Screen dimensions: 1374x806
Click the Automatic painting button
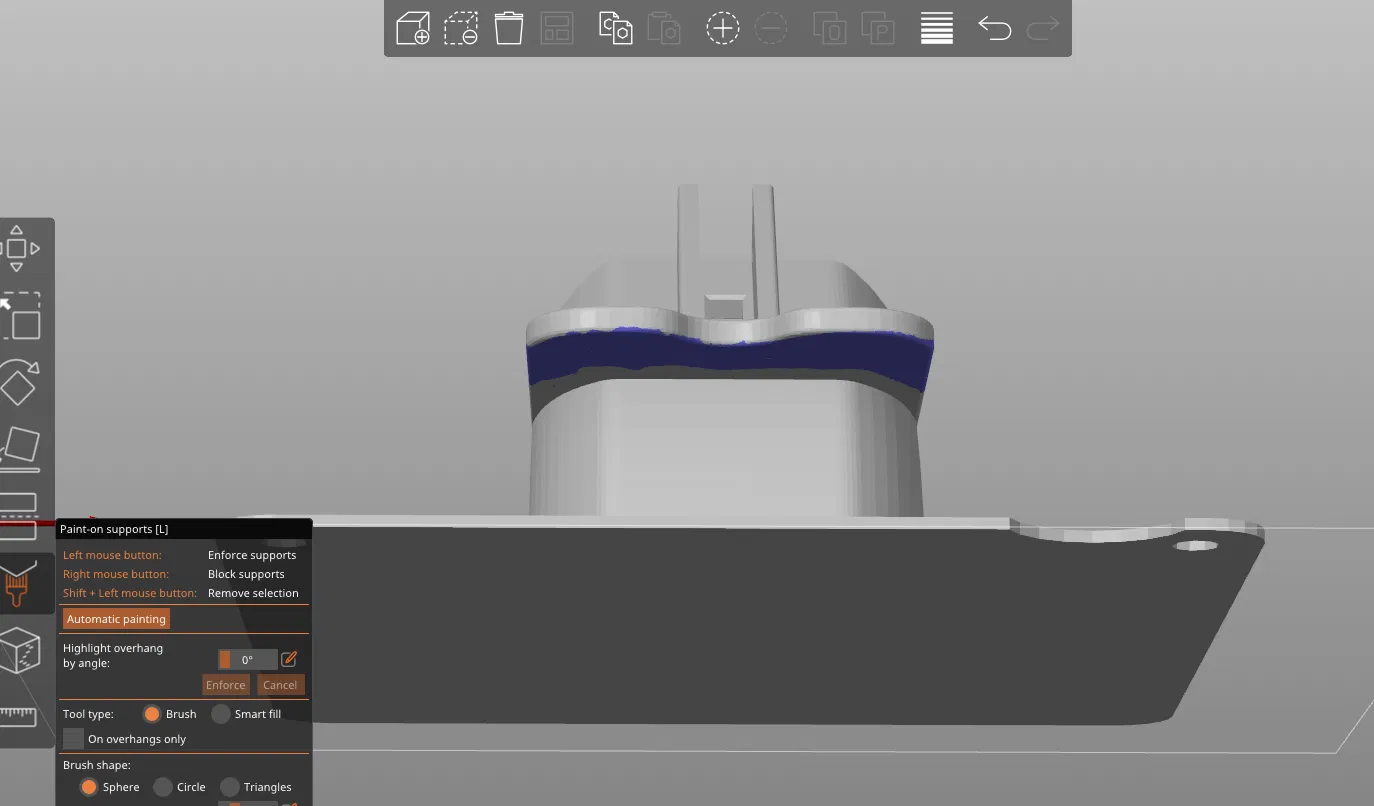[x=116, y=619]
